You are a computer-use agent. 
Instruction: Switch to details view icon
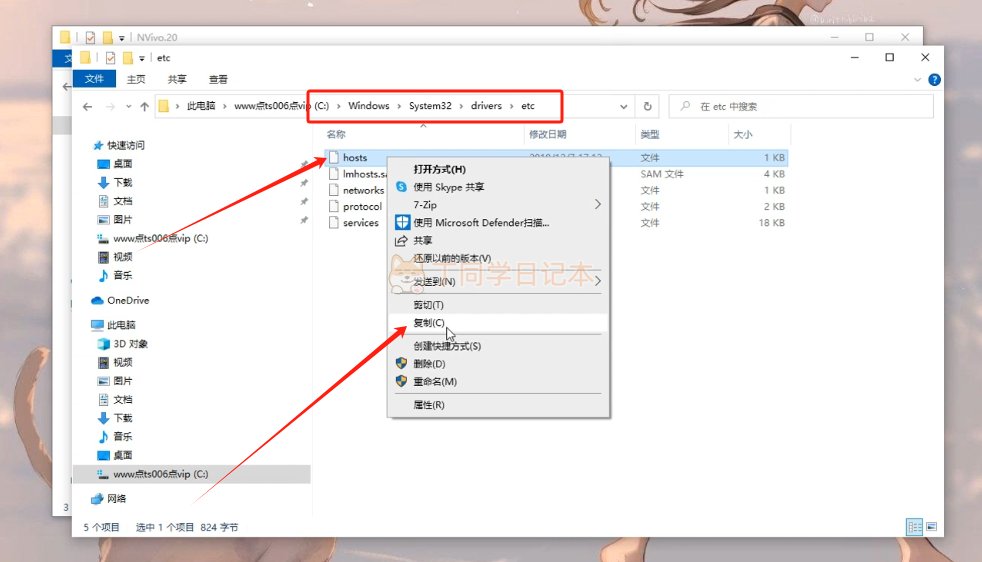914,527
